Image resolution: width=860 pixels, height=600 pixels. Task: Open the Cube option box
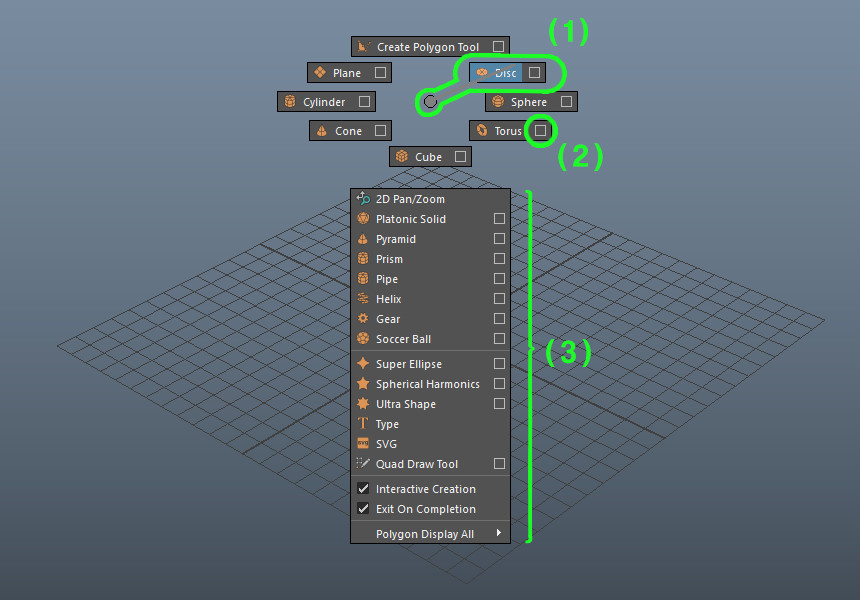[460, 156]
